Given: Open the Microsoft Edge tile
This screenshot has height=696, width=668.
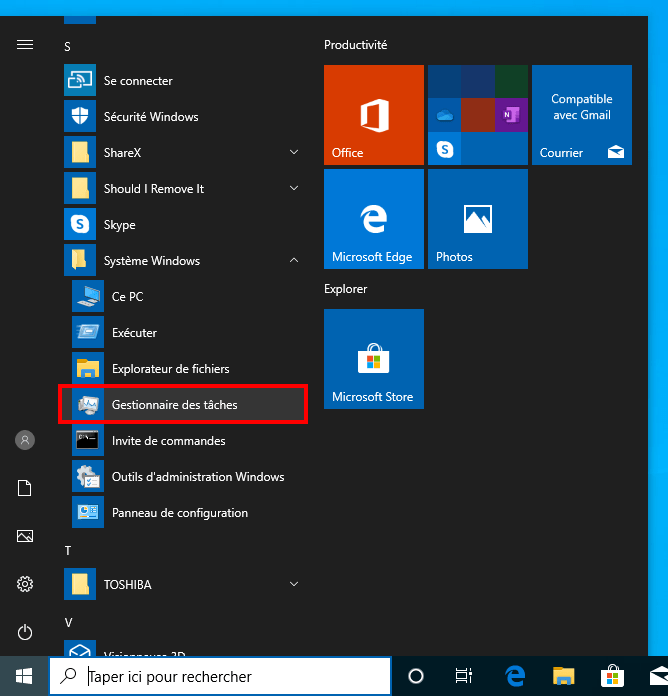Looking at the screenshot, I should [x=374, y=219].
